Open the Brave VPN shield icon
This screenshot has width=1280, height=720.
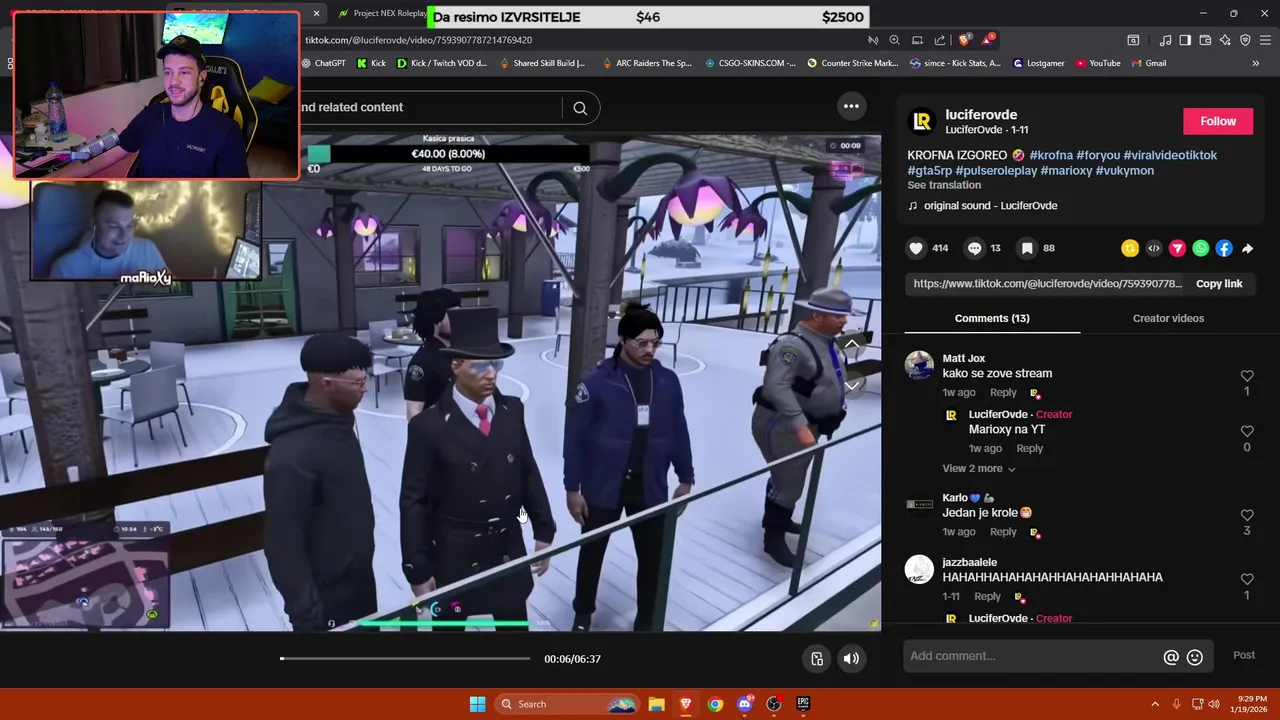coord(1245,40)
